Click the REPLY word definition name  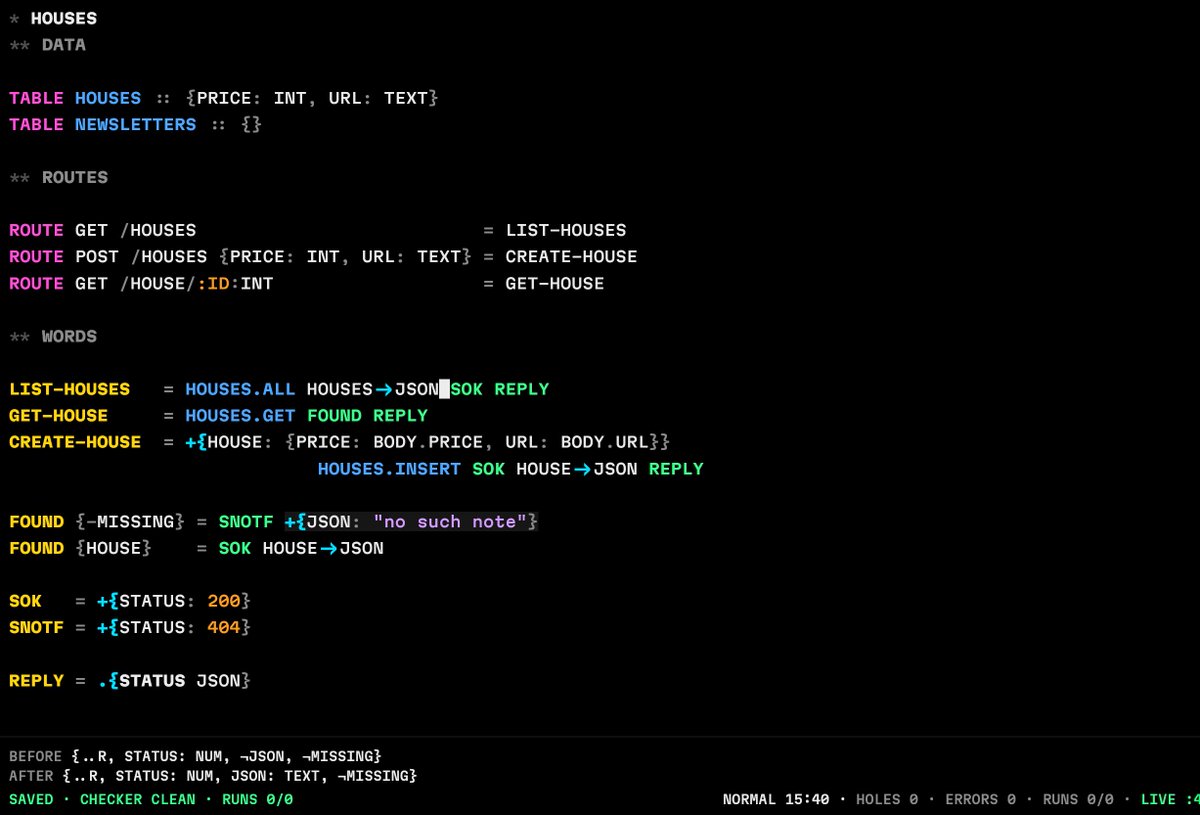coord(37,680)
